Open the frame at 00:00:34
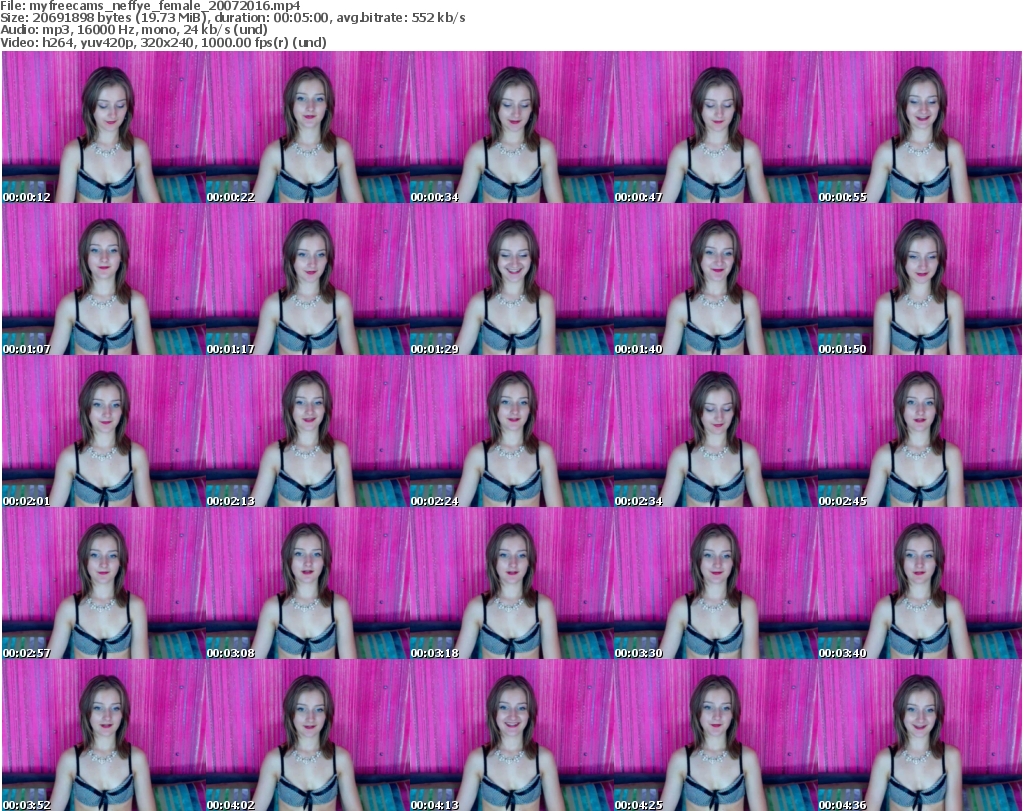The height and width of the screenshot is (811, 1024). pos(511,127)
